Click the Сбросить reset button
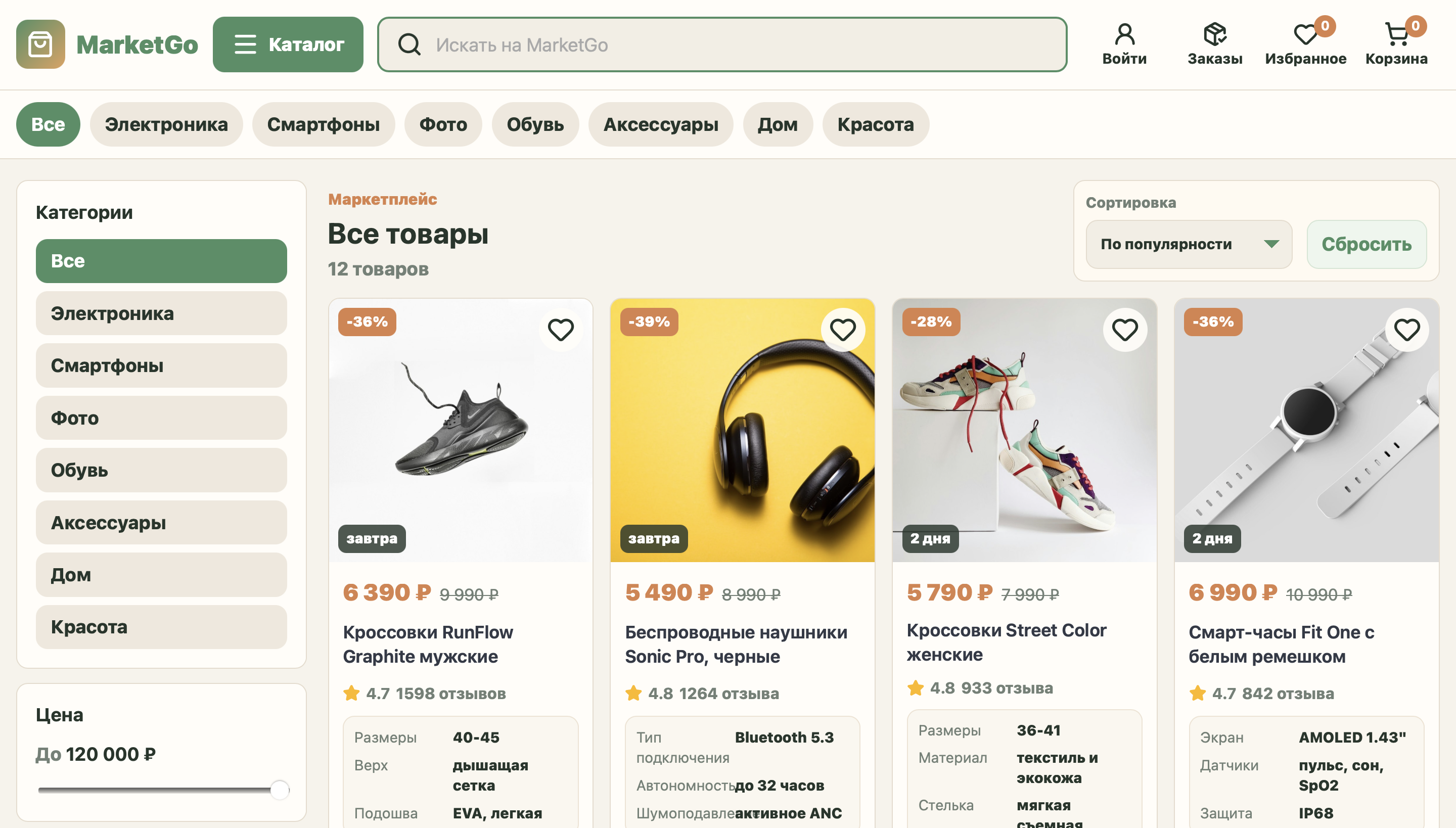 (x=1367, y=245)
